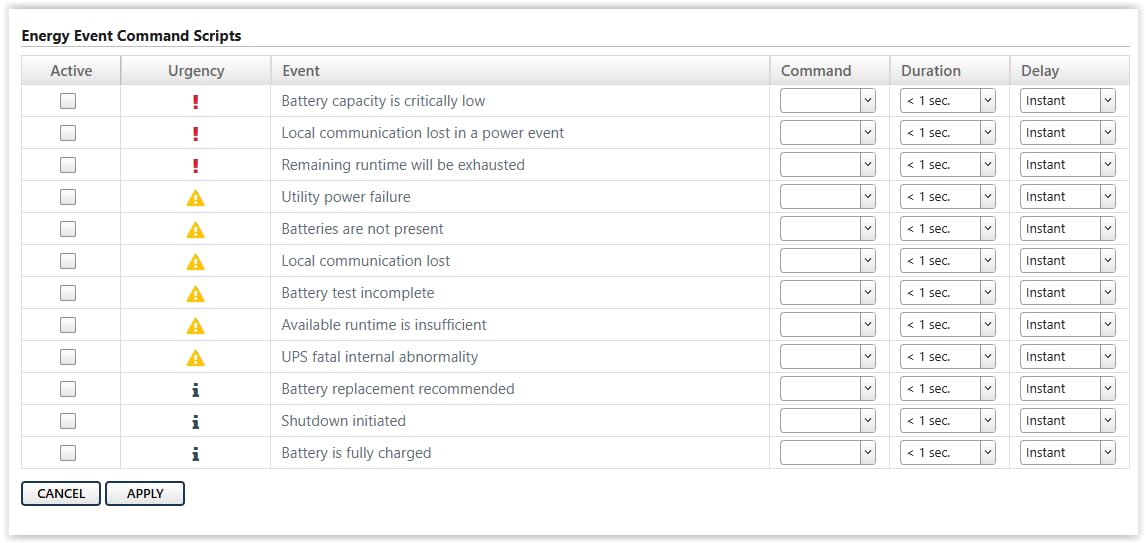Viewport: 1146px width, 543px height.
Task: Click warning icon next to Batteries are not present
Action: 196,229
